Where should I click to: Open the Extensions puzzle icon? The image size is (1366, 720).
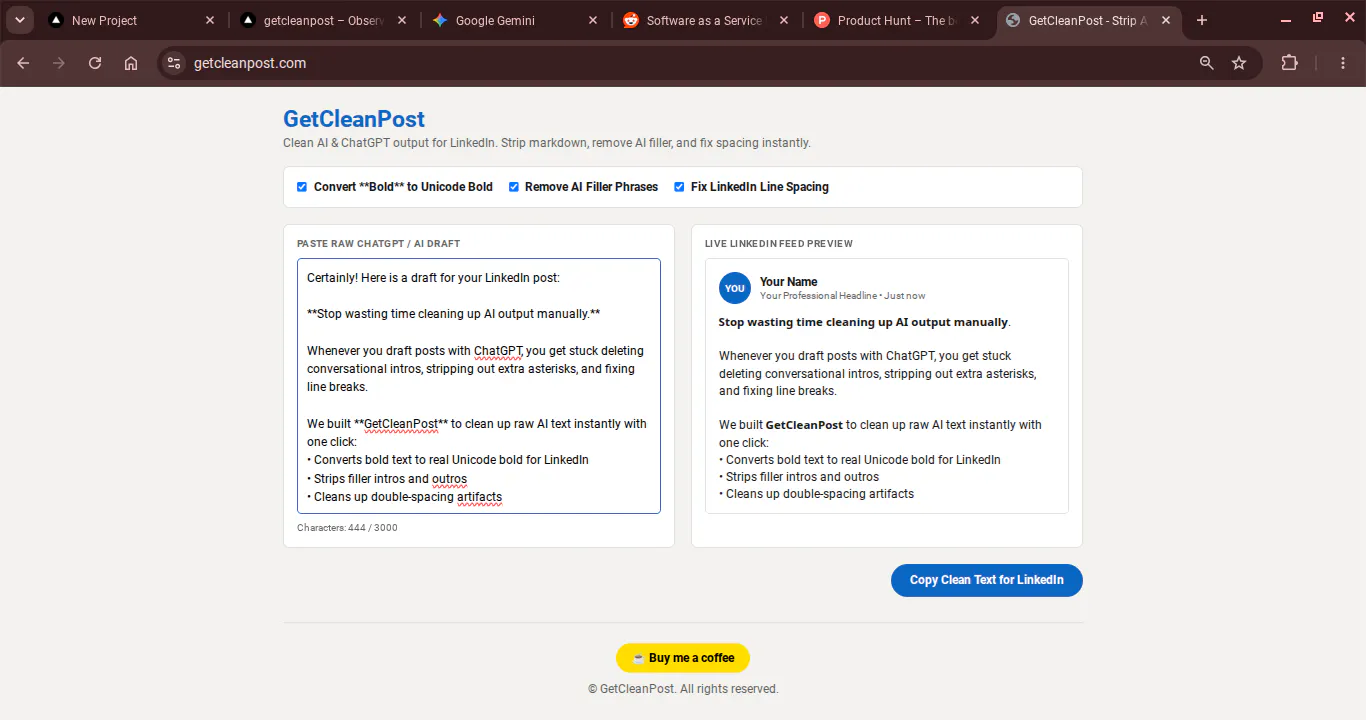coord(1290,63)
